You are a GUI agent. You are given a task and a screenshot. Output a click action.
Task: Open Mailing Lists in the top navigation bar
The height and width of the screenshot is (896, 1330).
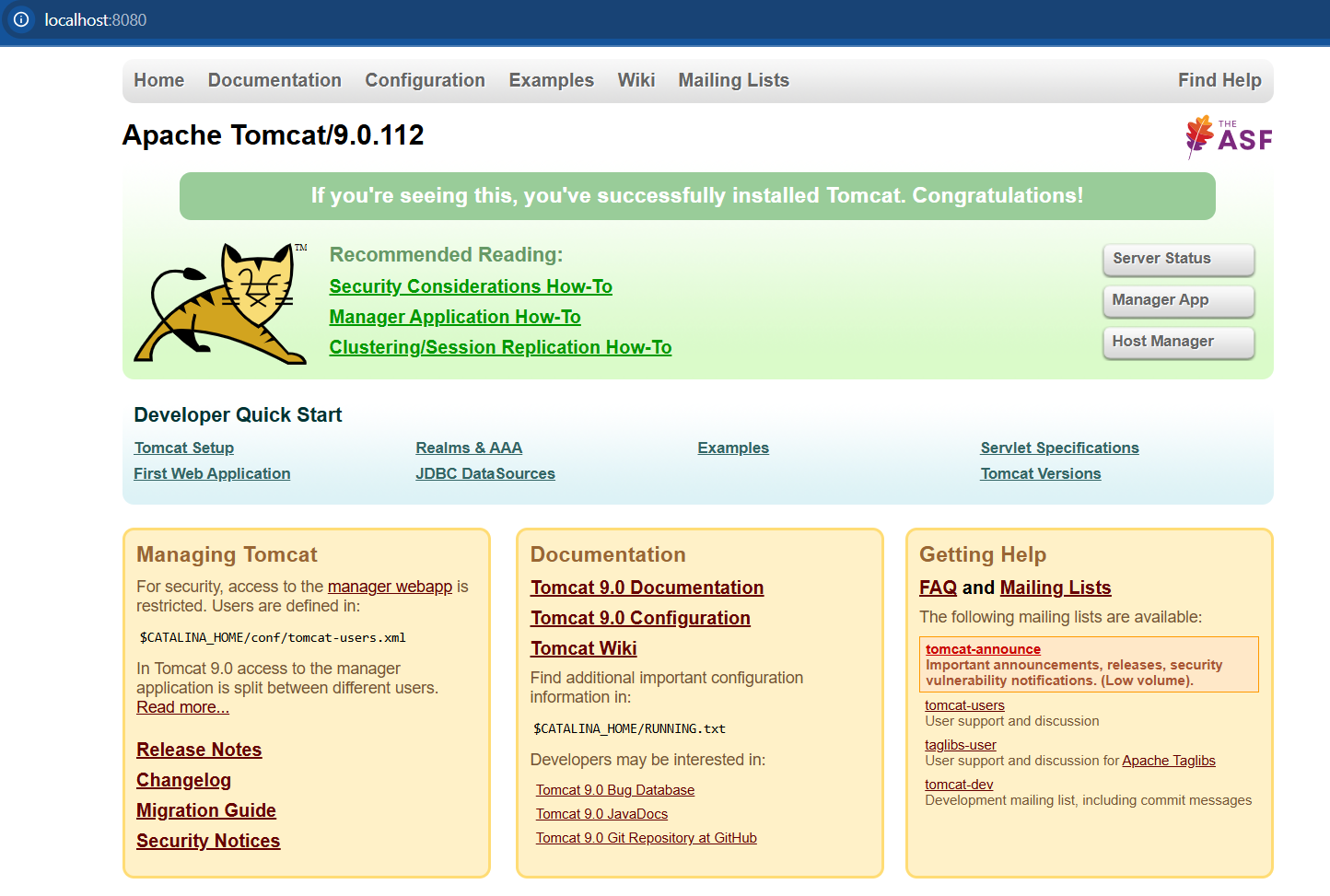click(x=734, y=80)
